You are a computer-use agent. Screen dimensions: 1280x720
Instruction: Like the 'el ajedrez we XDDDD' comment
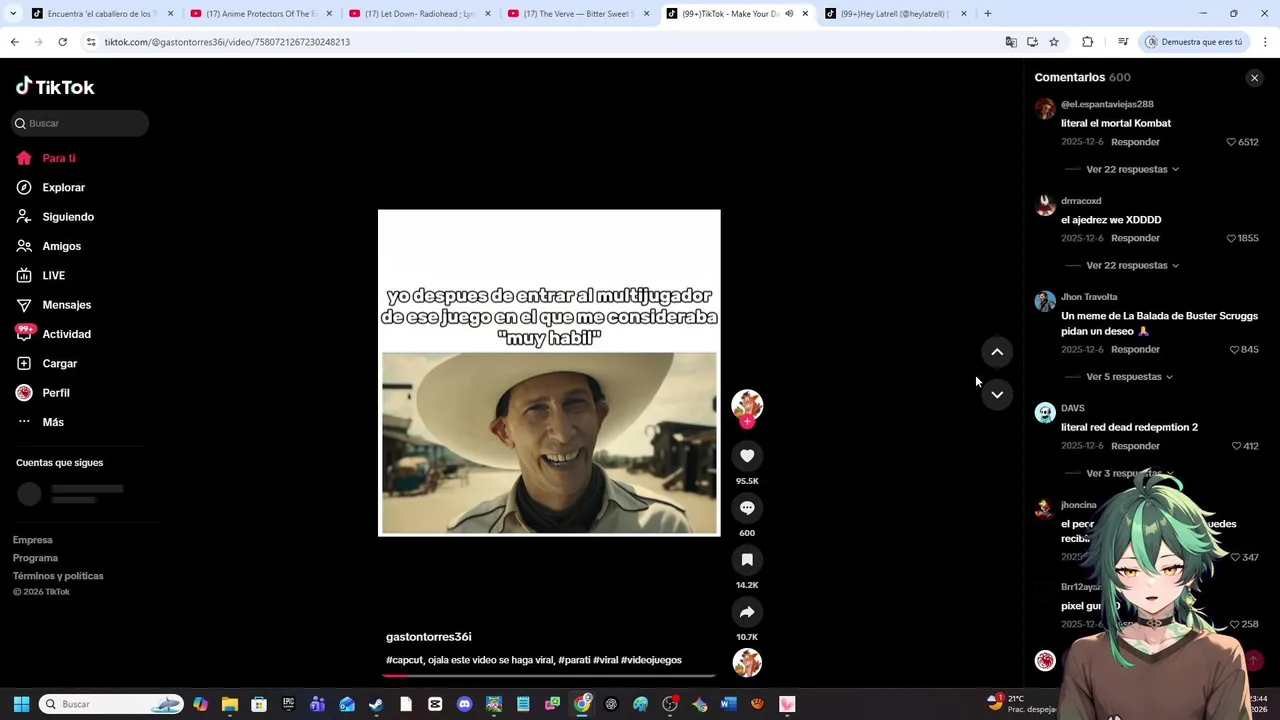(x=1231, y=238)
